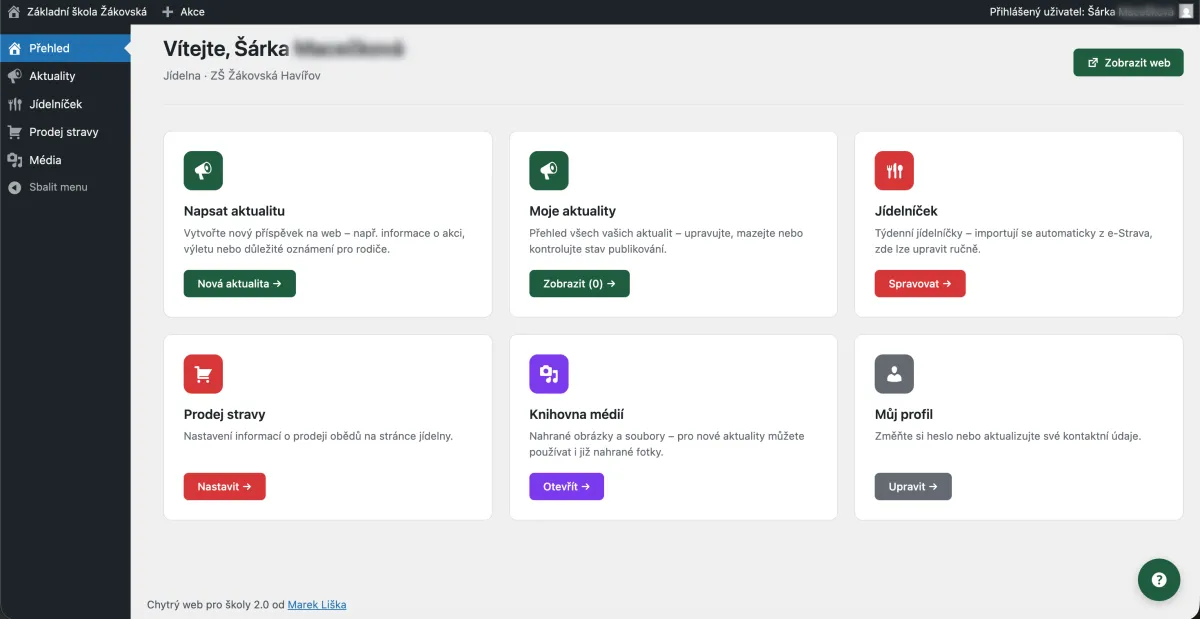Click the Zobrazit web button
The image size is (1200, 619).
(x=1128, y=62)
